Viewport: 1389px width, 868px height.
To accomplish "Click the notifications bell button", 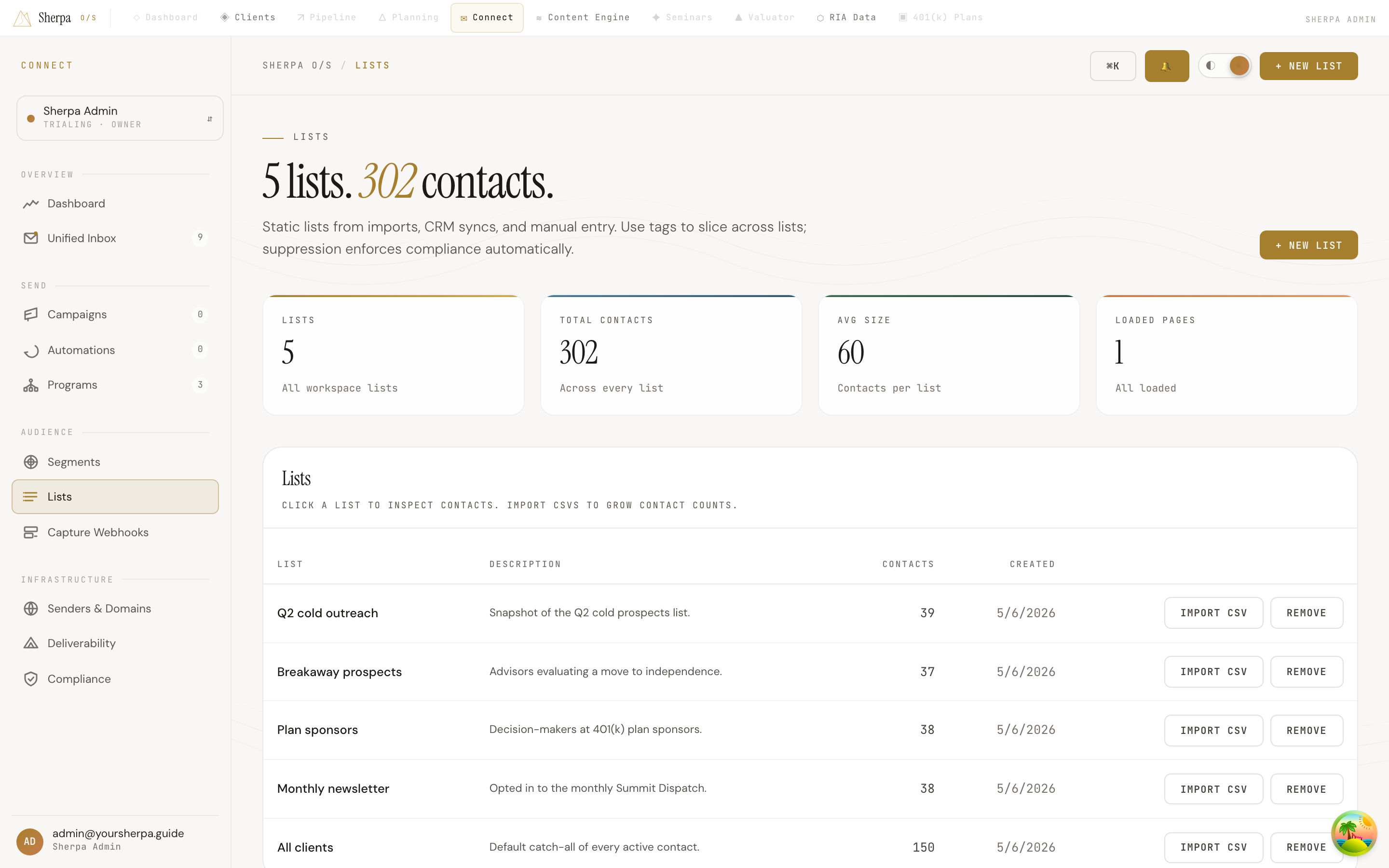I will 1166,66.
